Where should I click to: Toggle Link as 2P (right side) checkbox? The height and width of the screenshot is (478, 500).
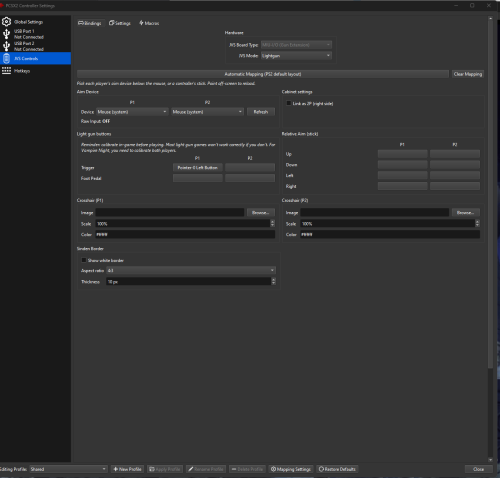pyautogui.click(x=289, y=103)
